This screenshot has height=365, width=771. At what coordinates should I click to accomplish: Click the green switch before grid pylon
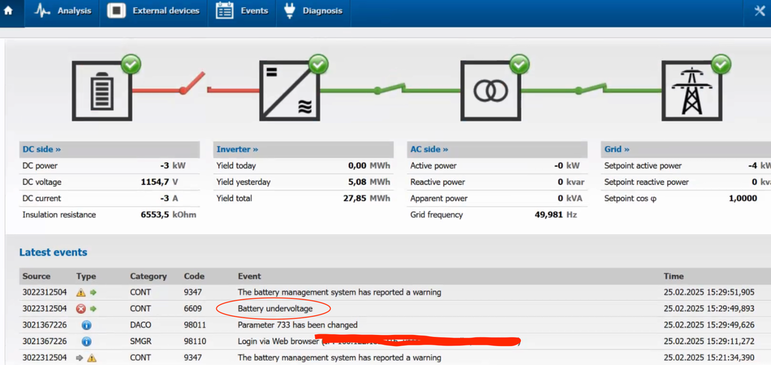coord(590,89)
